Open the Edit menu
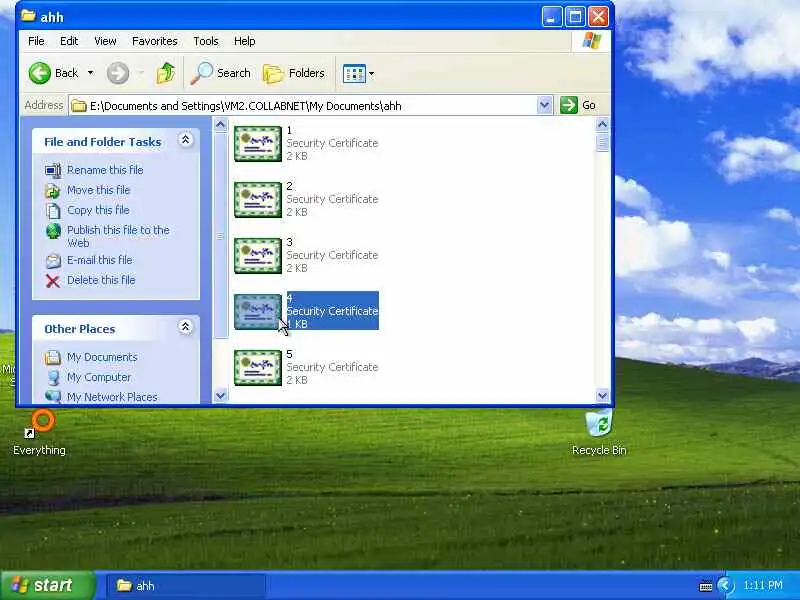The height and width of the screenshot is (600, 800). tap(69, 41)
